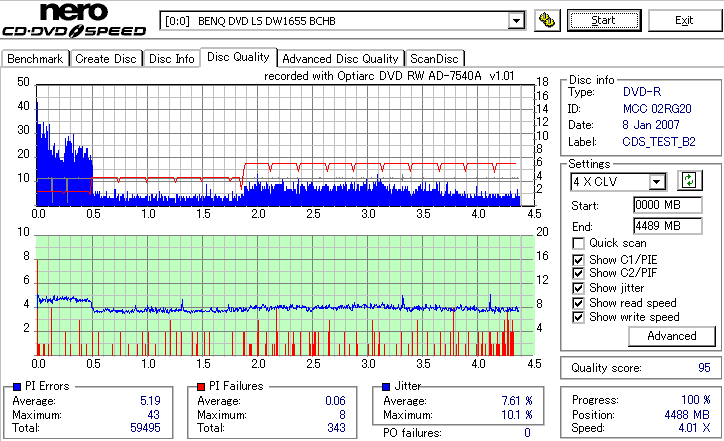Viewport: 724px width, 441px height.
Task: Click the Nero CD-DVD Speed logo
Action: coord(74,19)
